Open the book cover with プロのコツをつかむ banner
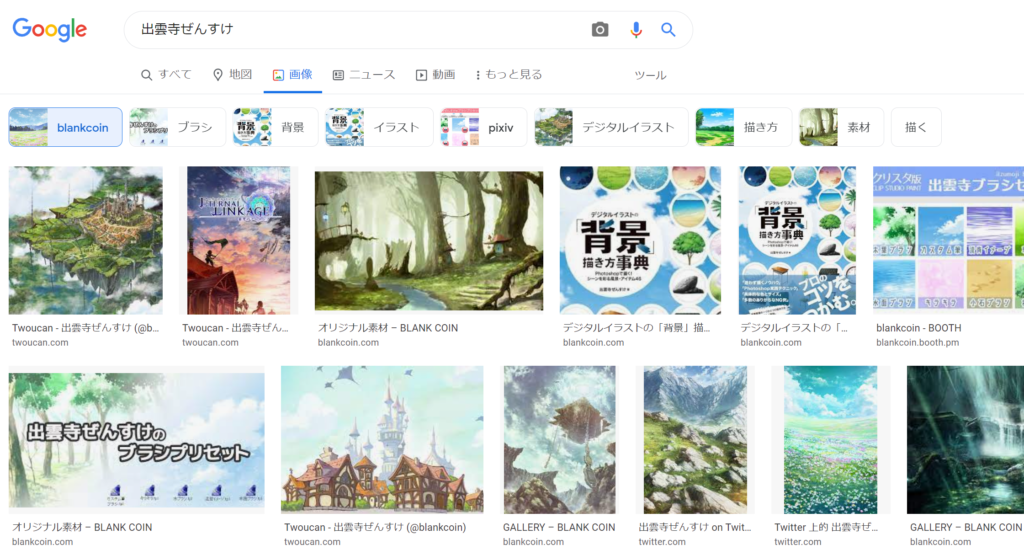Viewport: 1024px width, 550px height. 797,240
